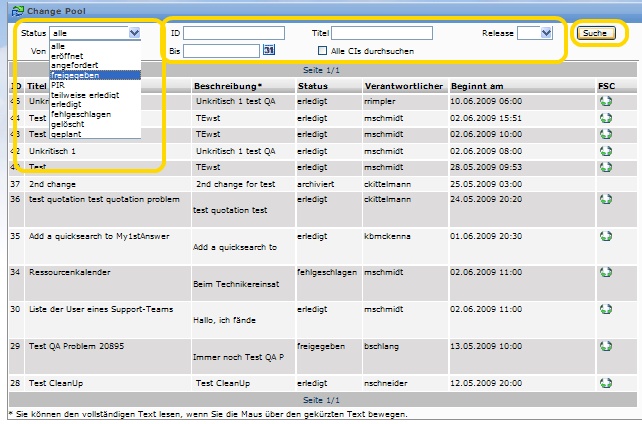
Task: Click FSC icon for 02.06.2009 08:00 change
Action: pos(606,151)
